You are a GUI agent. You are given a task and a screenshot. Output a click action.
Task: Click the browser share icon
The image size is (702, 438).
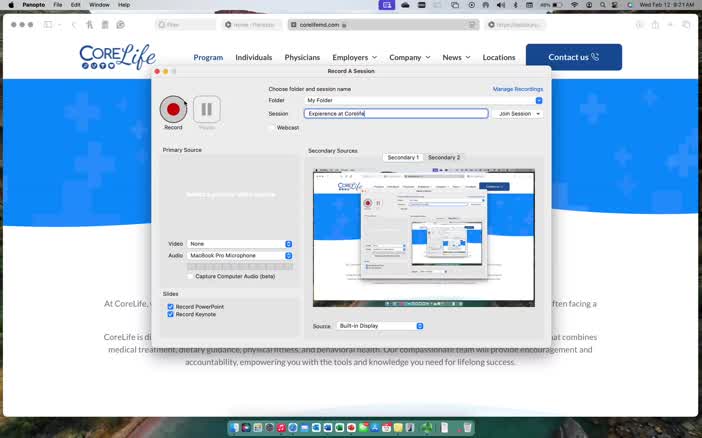tap(655, 25)
